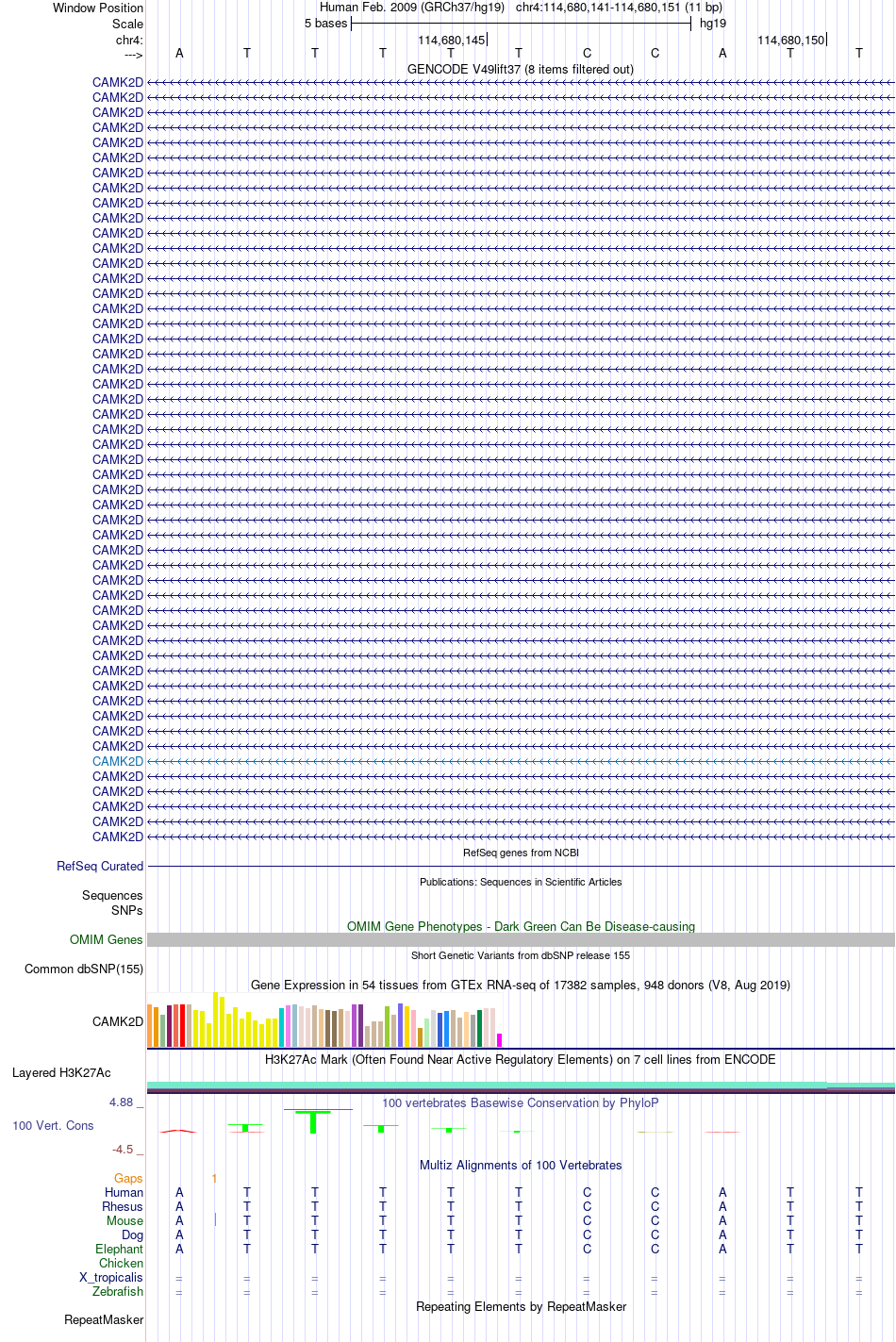This screenshot has height=1342, width=896.
Task: Open Publications: Sequences in Scientific Articles title
Action: pos(521,882)
